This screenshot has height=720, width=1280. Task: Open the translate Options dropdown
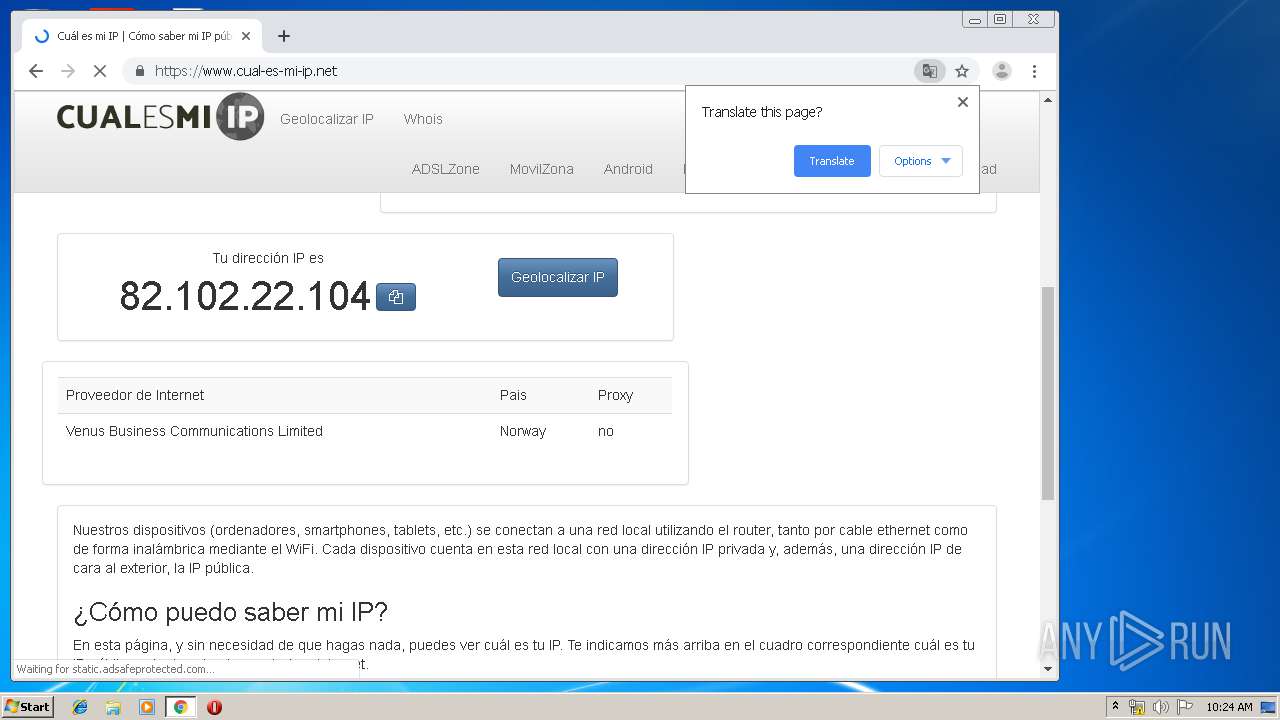point(921,161)
